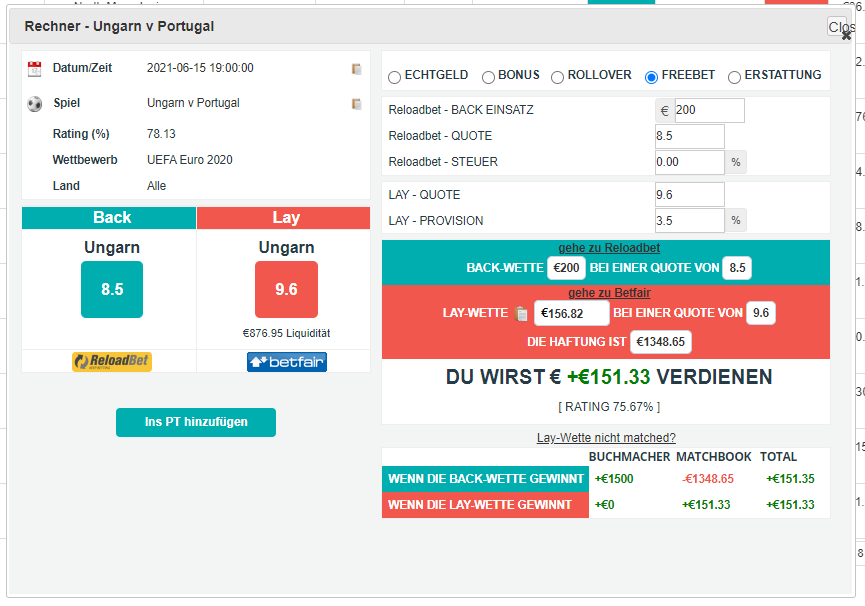Screen dimensions: 865x606
Task: Choose the ROLLOVER radio button
Action: click(x=557, y=77)
